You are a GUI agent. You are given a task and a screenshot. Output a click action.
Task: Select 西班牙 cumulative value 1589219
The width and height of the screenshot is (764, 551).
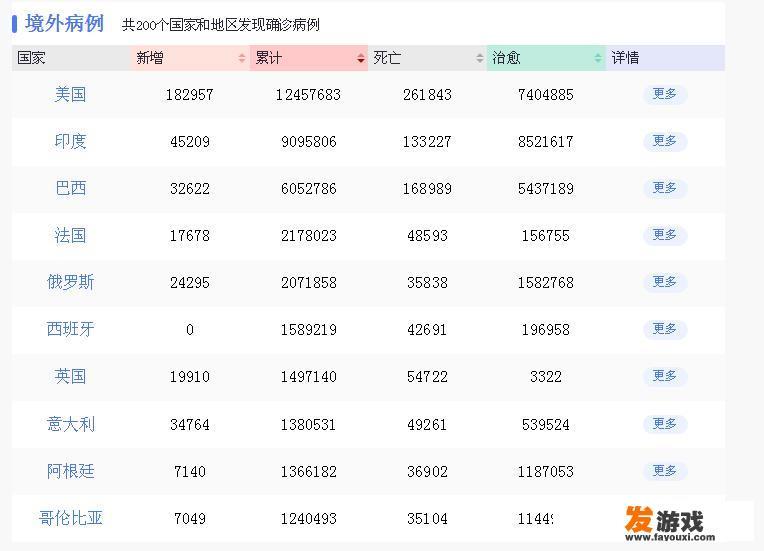[308, 330]
